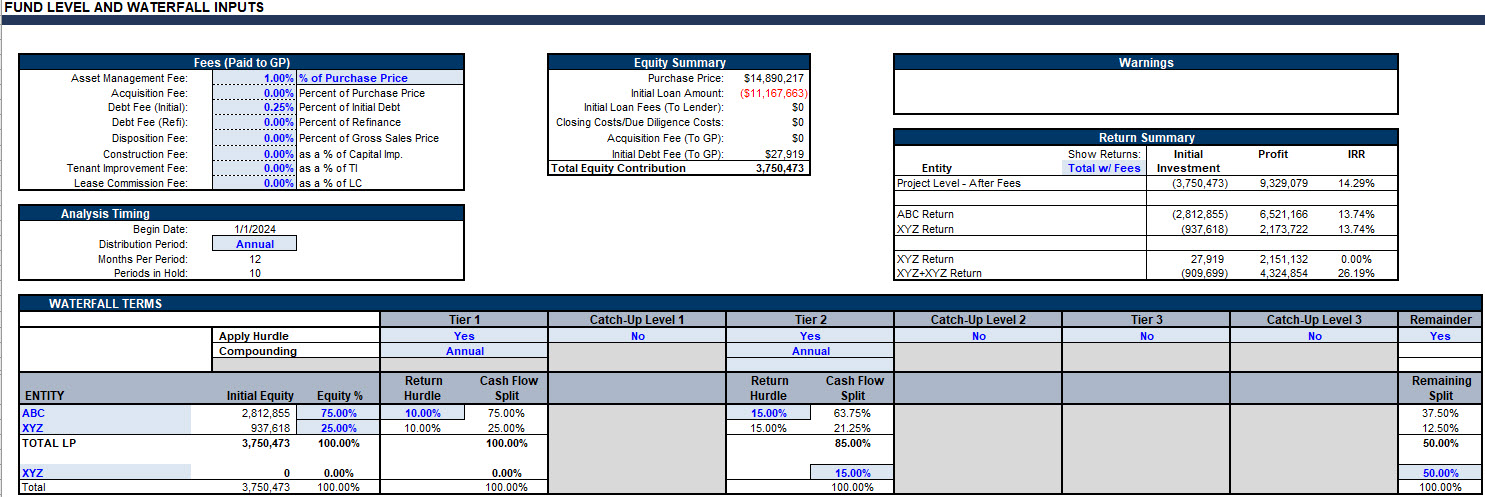Click the ABC entity name cell

105,413
